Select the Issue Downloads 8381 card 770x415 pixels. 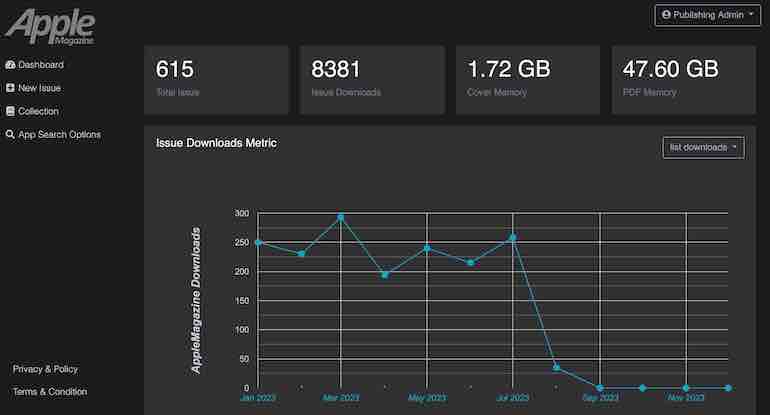pos(372,78)
